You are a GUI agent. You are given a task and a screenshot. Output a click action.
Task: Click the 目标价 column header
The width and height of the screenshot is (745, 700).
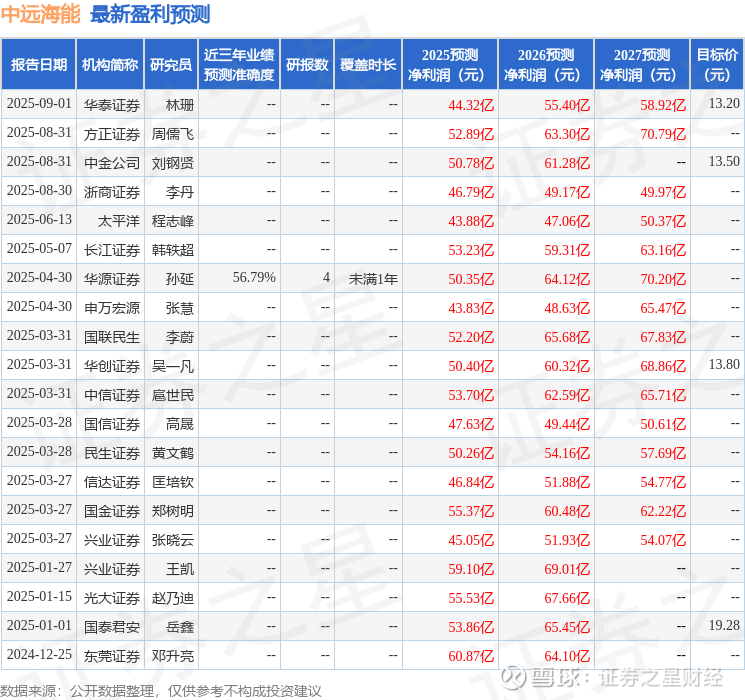coord(717,65)
